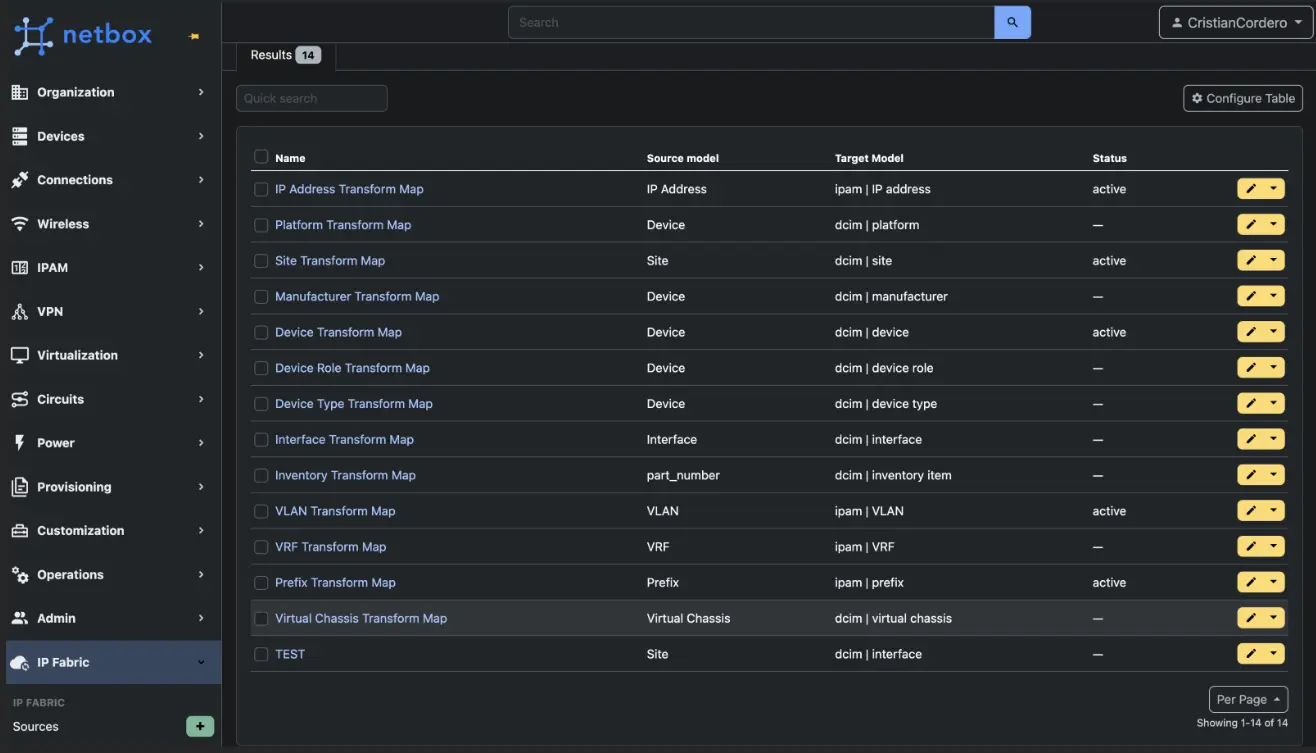Click edit pencil for VLAN Transform Map
The width and height of the screenshot is (1316, 753).
pos(1250,511)
